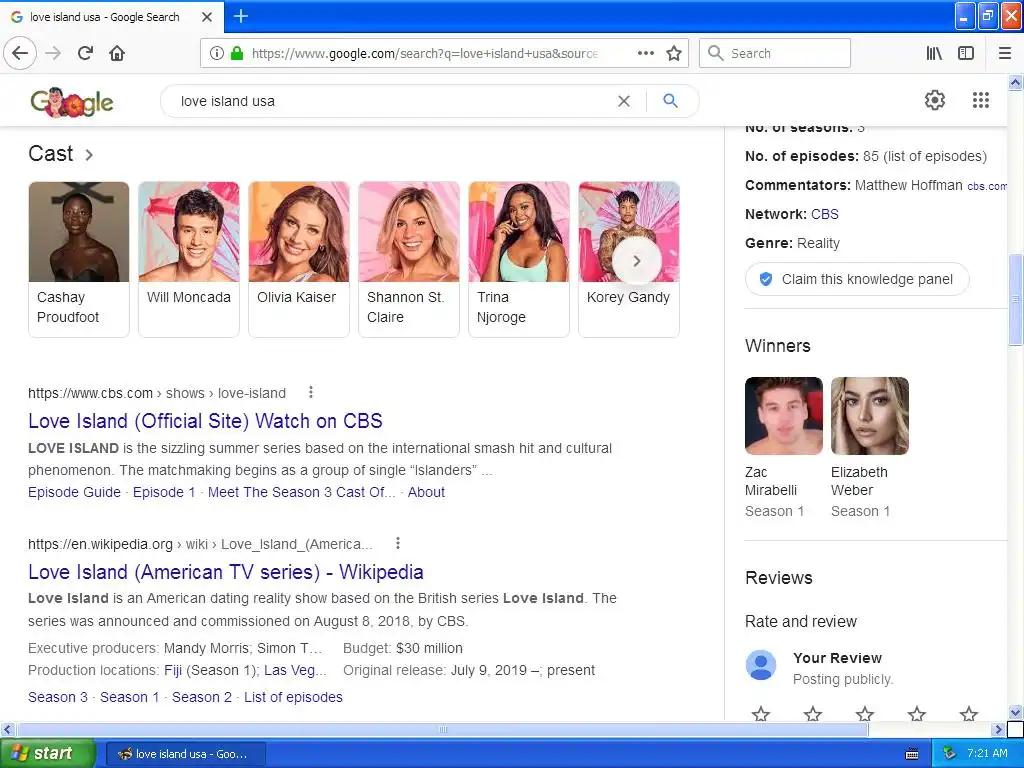This screenshot has width=1024, height=768.
Task: Click the green padlock security icon
Action: coord(237,53)
